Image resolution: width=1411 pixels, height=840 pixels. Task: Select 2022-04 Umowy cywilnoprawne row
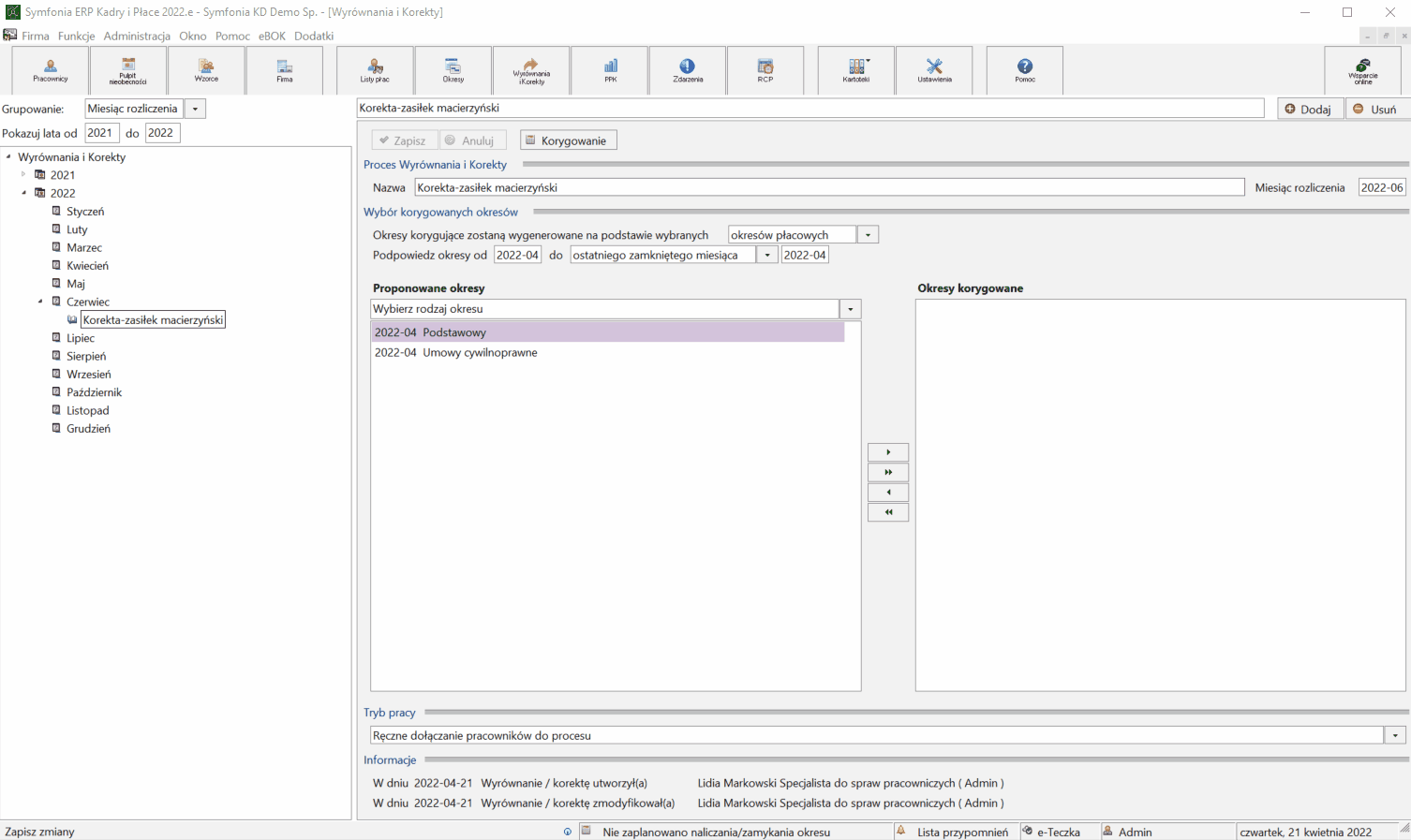click(608, 353)
